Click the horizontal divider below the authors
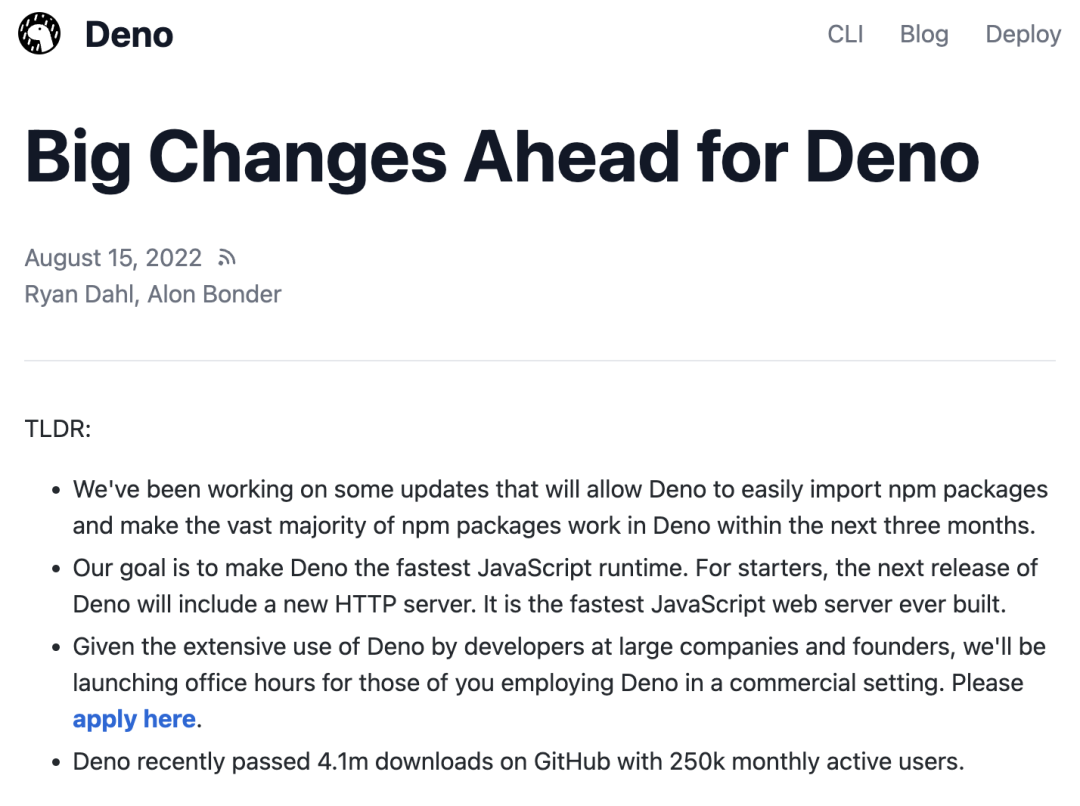Screen dimensions: 1080x806 point(540,360)
